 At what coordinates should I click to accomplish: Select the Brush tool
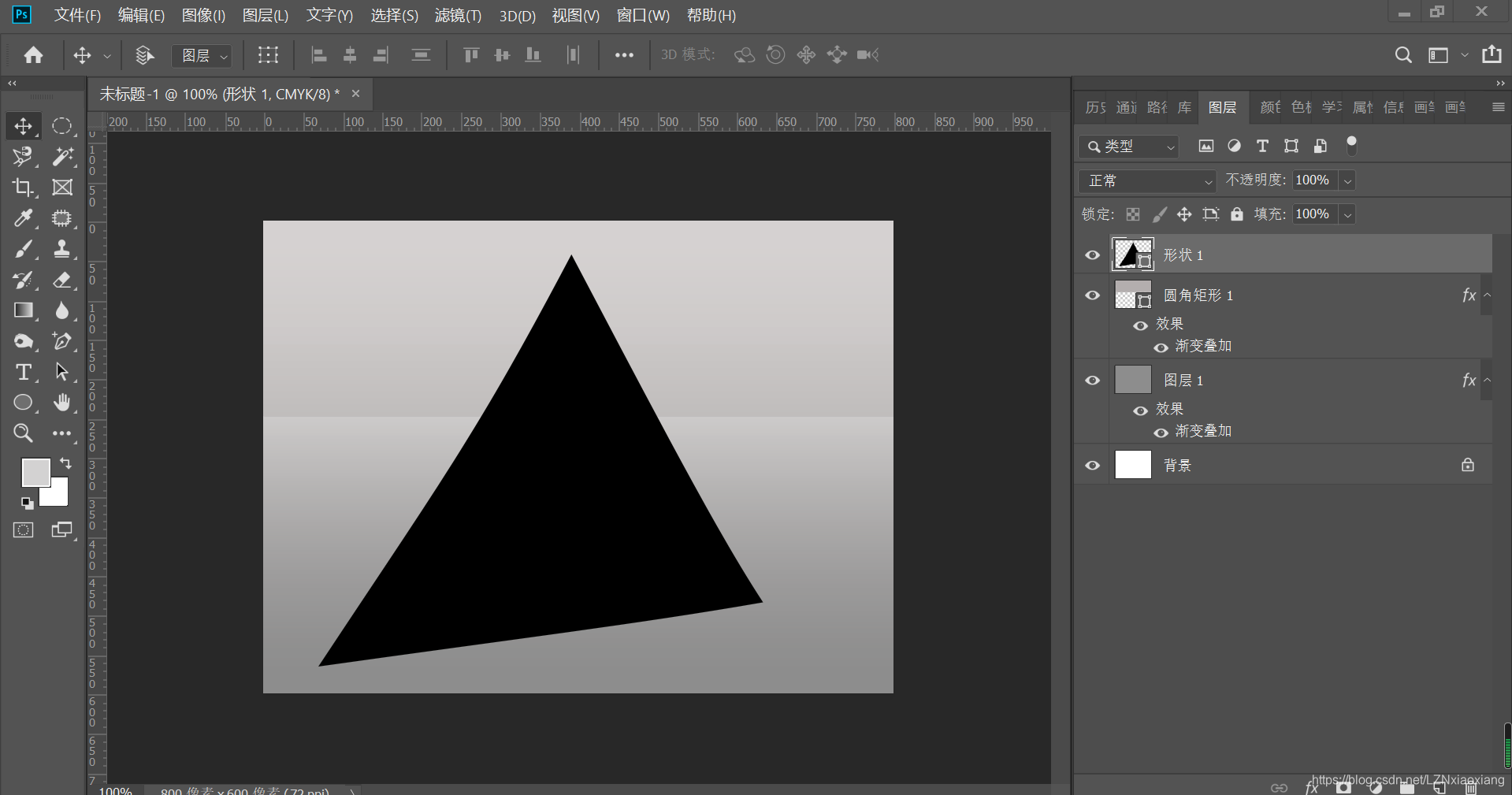[x=23, y=249]
